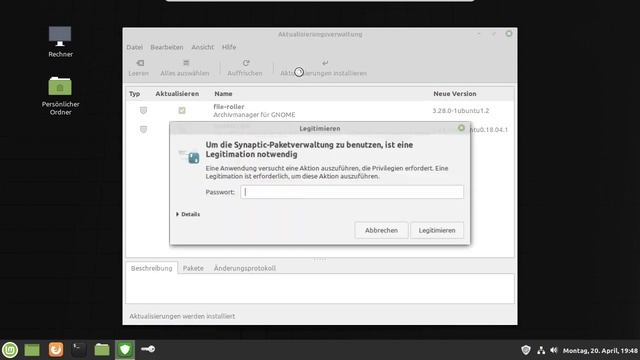This screenshot has height=360, width=640.
Task: Close the Legitimieren dialog
Action: [461, 128]
